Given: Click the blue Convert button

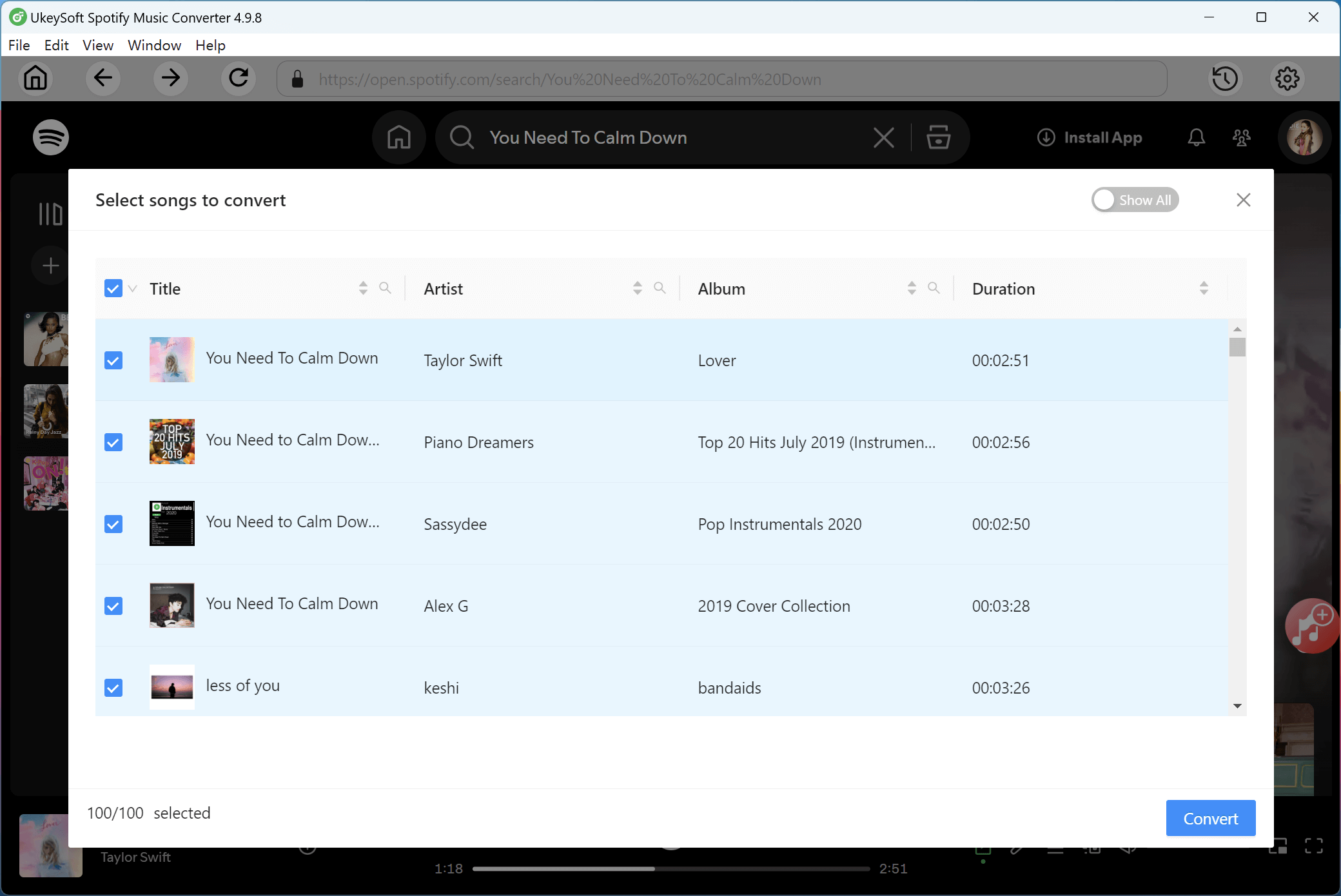Looking at the screenshot, I should tap(1210, 818).
